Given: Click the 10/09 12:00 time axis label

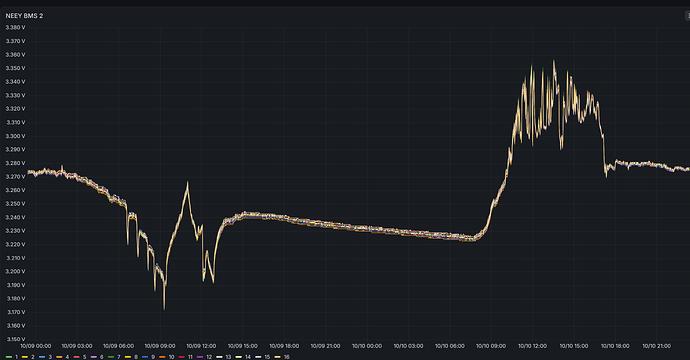Looking at the screenshot, I should click(201, 346).
